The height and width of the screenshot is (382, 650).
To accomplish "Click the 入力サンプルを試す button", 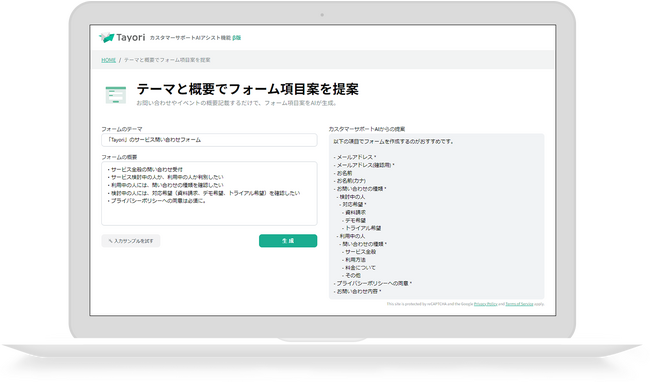I will point(131,241).
